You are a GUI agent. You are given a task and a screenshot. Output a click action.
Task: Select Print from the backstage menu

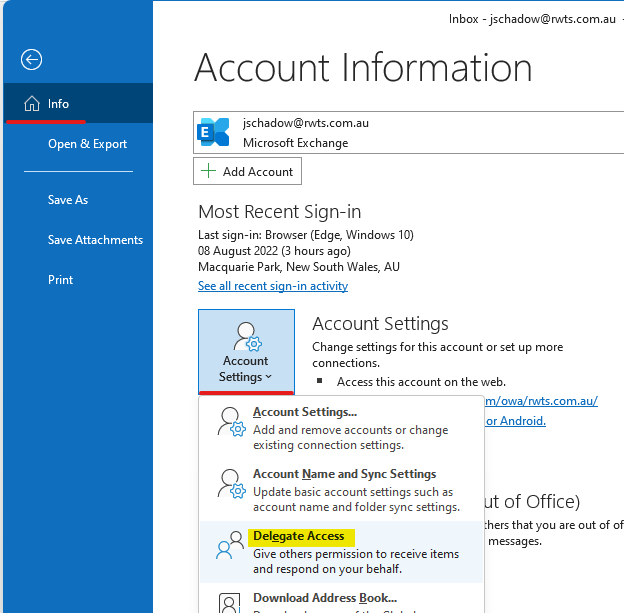point(60,280)
